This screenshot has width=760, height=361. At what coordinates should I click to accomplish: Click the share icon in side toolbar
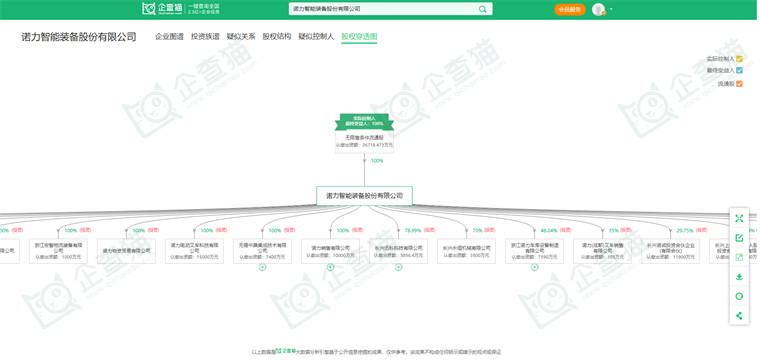739,316
